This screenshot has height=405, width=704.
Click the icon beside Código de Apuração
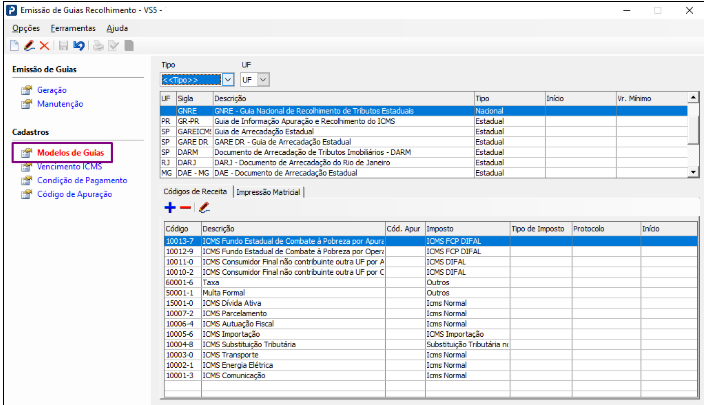pos(26,194)
